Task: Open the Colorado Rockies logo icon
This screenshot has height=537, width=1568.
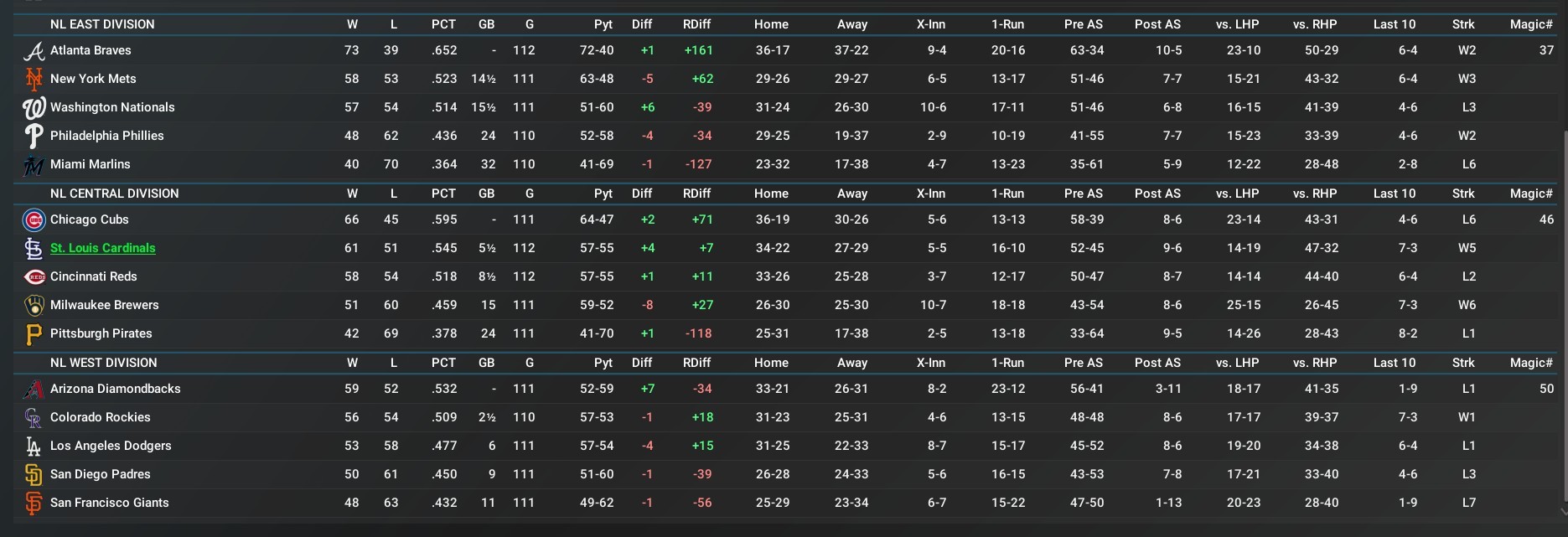Action: coord(34,418)
